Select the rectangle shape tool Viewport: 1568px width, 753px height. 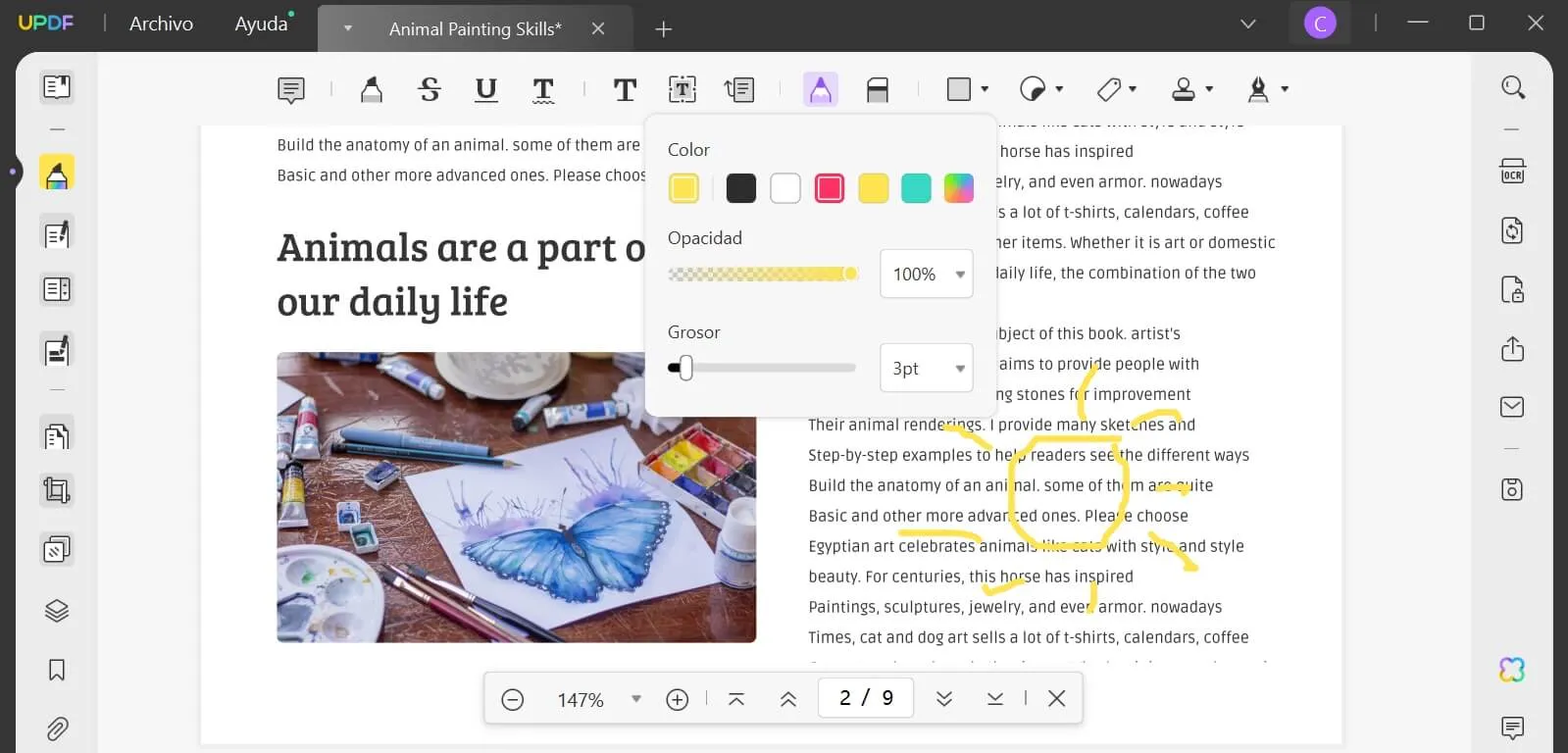coord(959,89)
